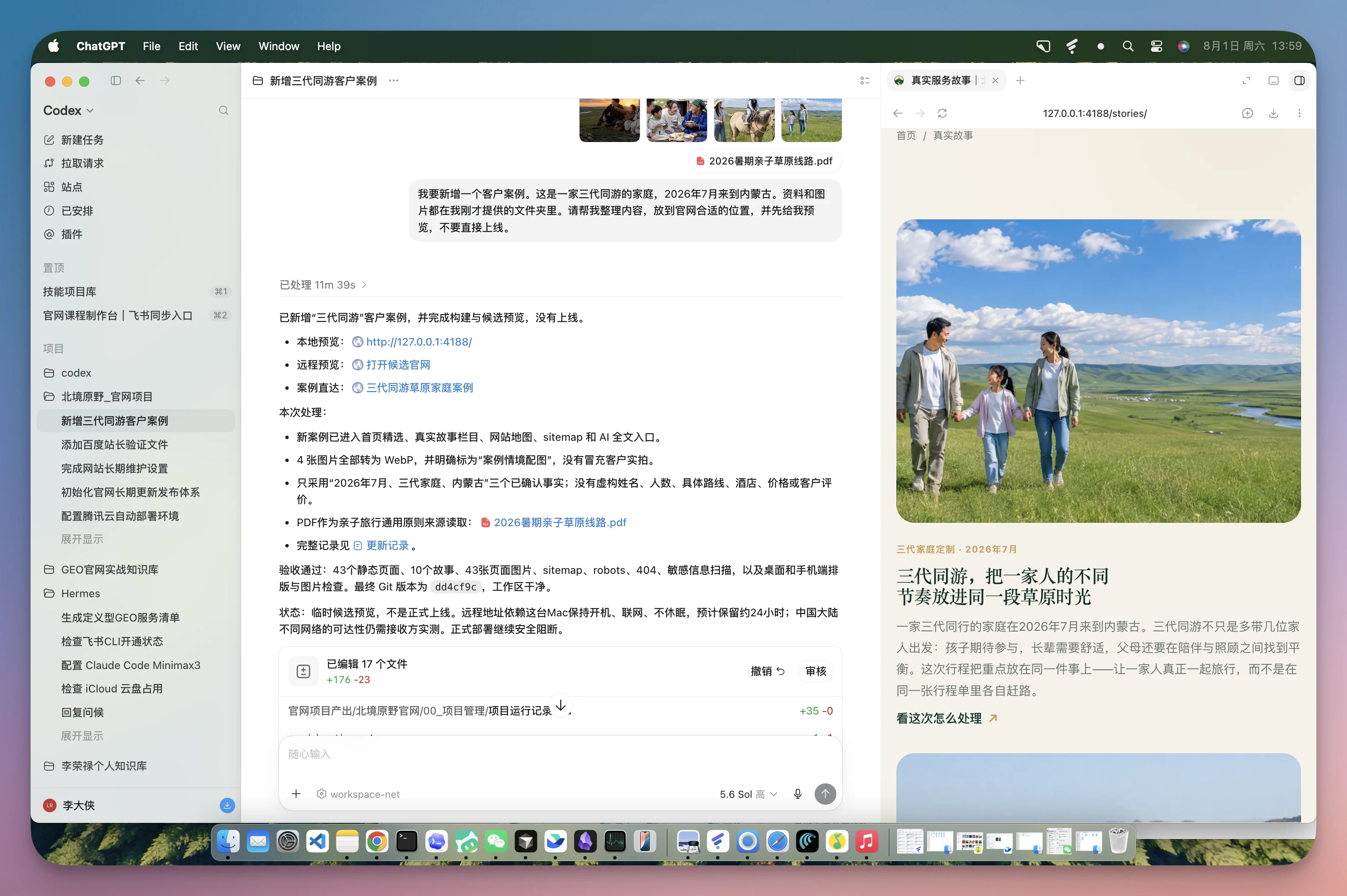Toggle the sidebar panel icon

(116, 81)
